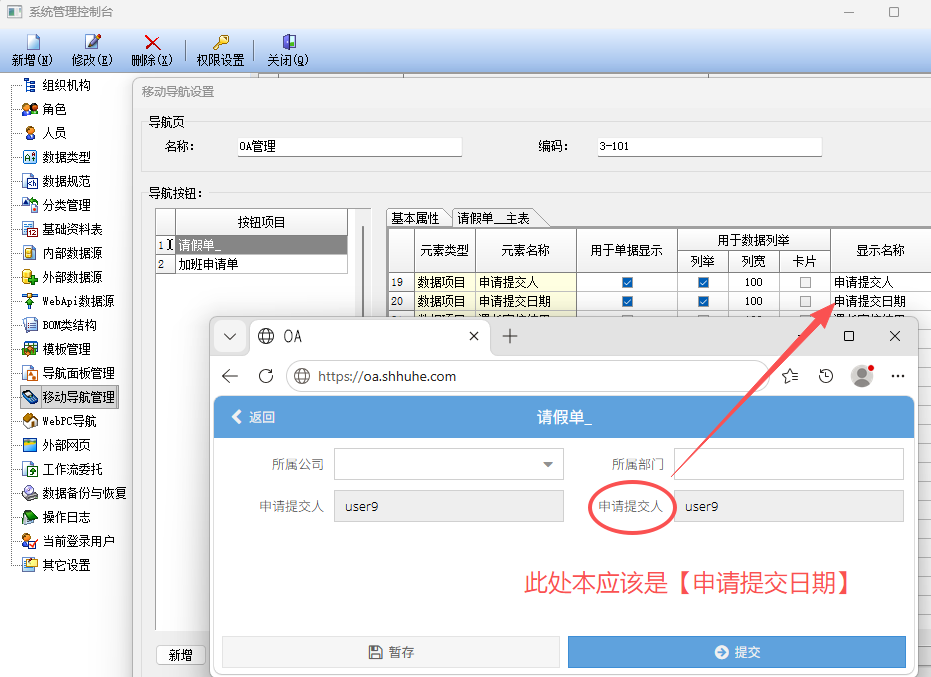Click 列宽 100 cell in row 19
Viewport: 931px width, 677px height.
(x=753, y=282)
